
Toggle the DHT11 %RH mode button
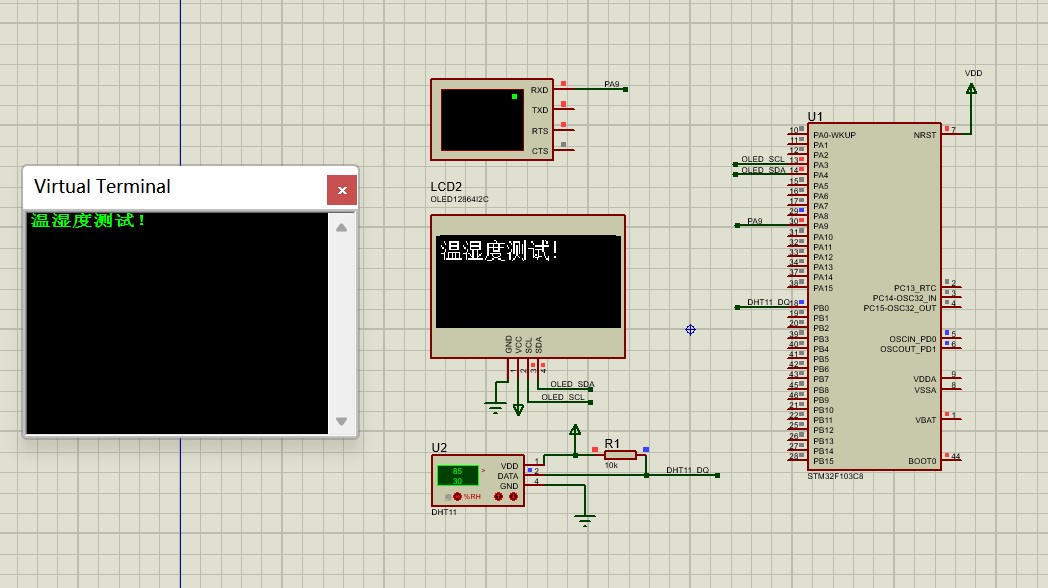(457, 496)
